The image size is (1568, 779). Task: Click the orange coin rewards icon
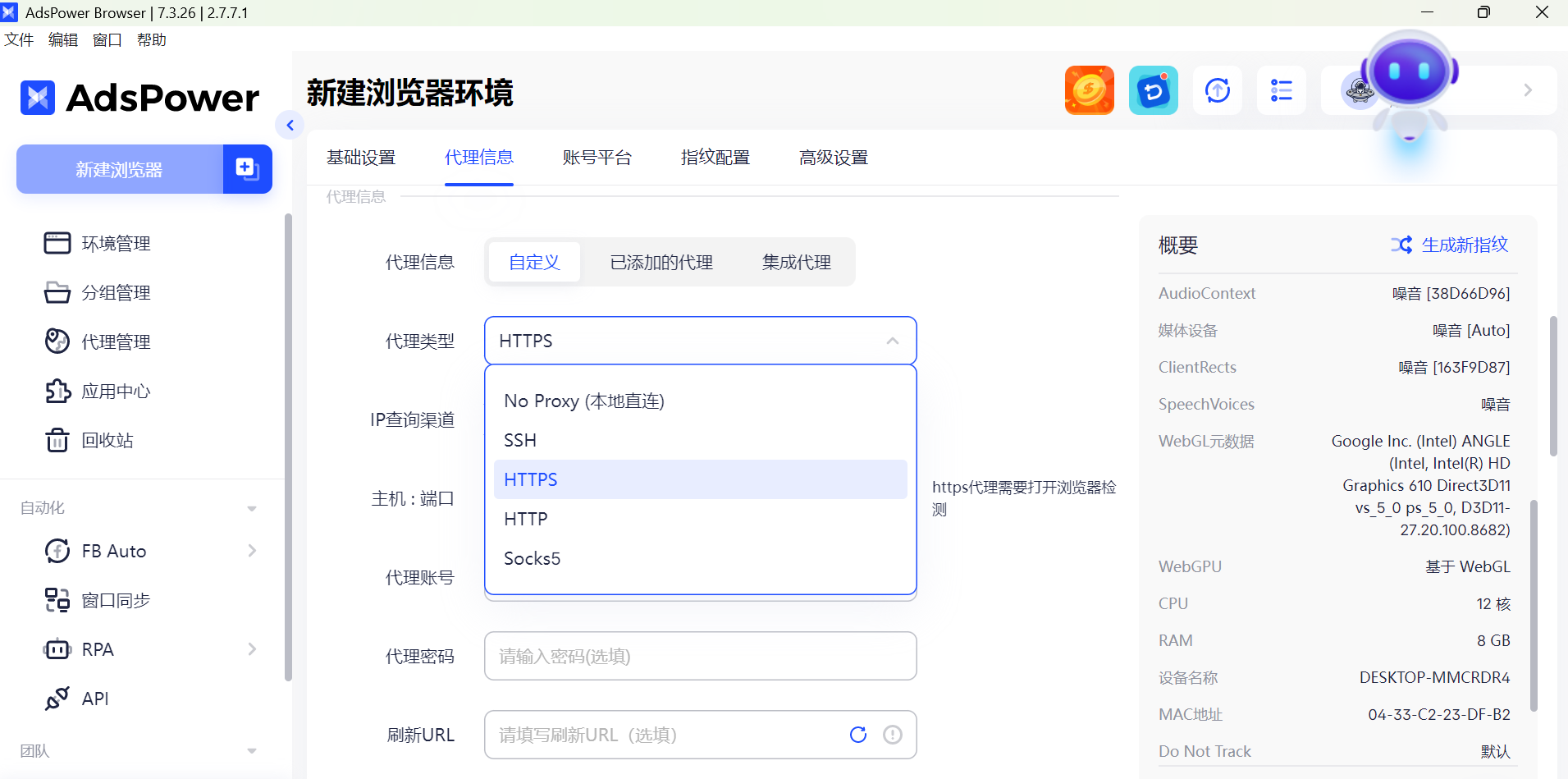click(x=1089, y=90)
